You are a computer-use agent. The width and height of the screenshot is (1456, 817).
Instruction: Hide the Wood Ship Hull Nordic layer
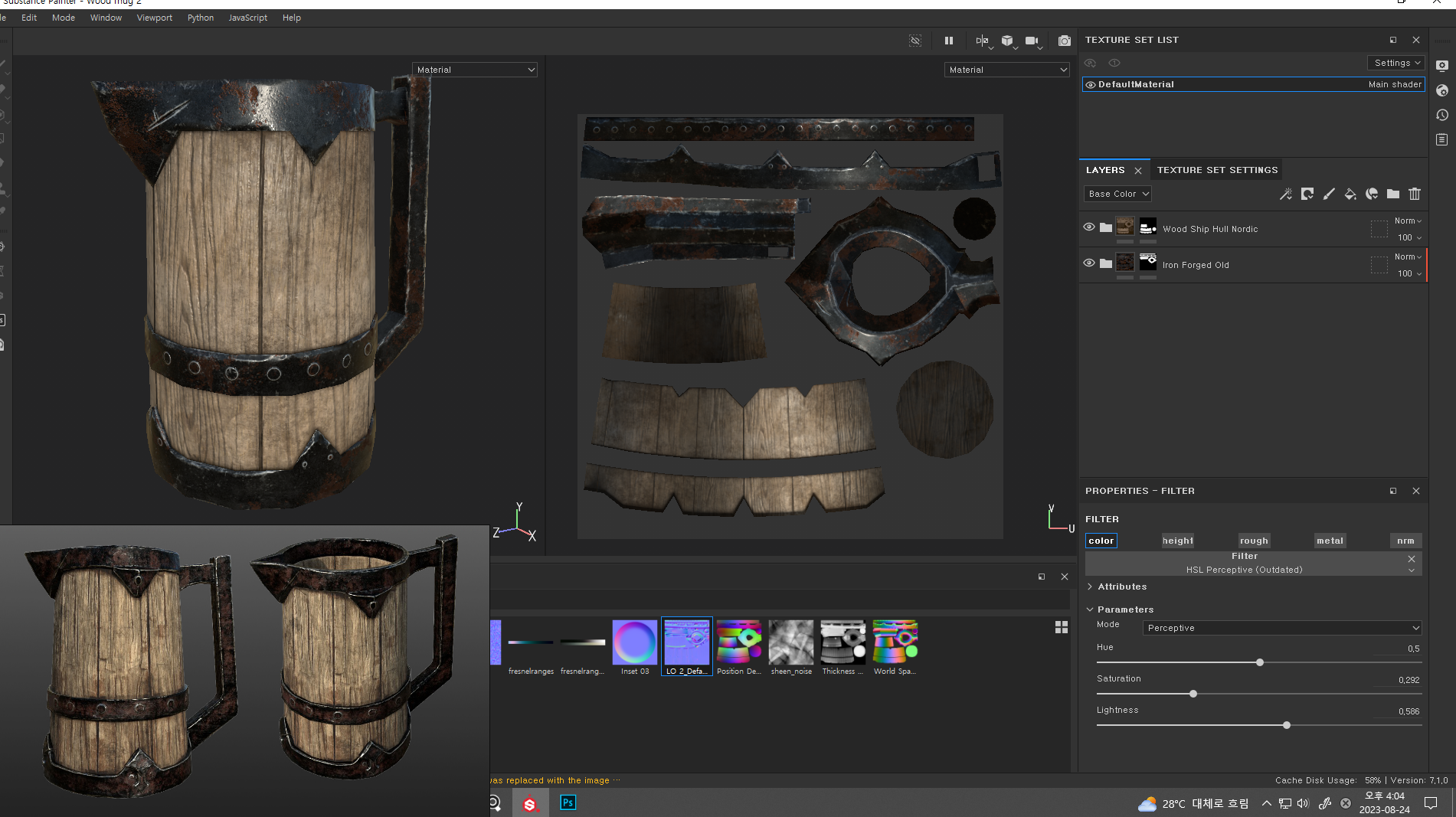pyautogui.click(x=1089, y=227)
